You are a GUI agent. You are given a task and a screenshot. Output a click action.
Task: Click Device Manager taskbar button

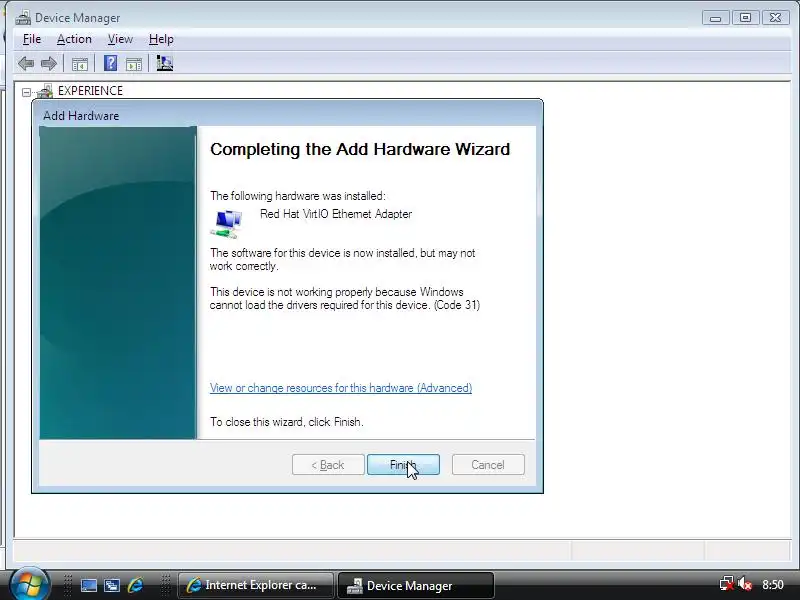click(415, 585)
